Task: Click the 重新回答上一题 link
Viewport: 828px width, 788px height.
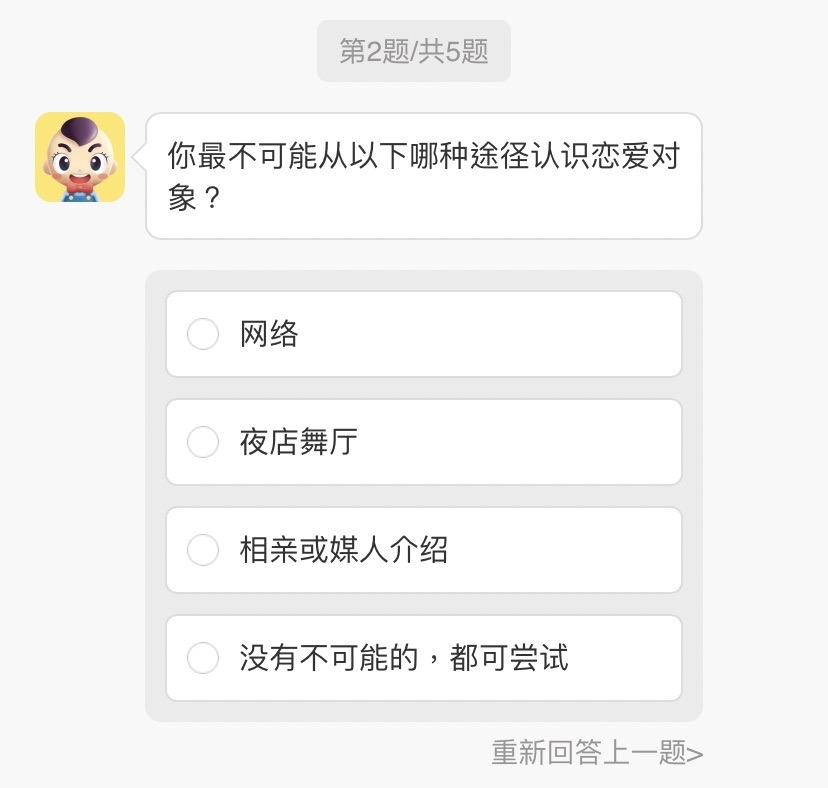Action: pyautogui.click(x=590, y=753)
